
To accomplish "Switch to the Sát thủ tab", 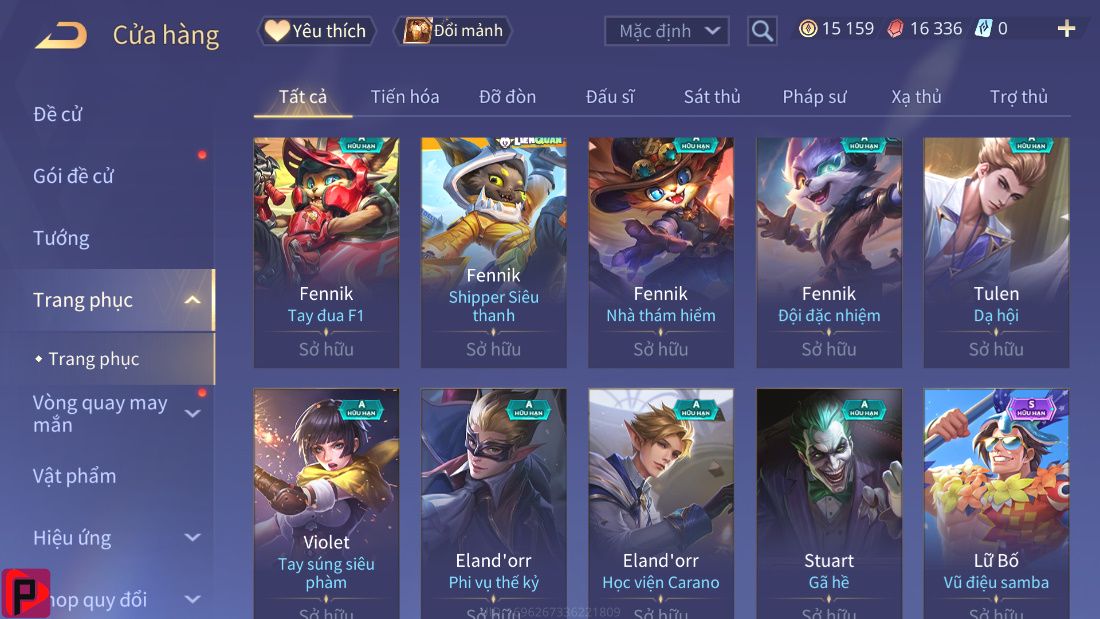I will coord(712,97).
